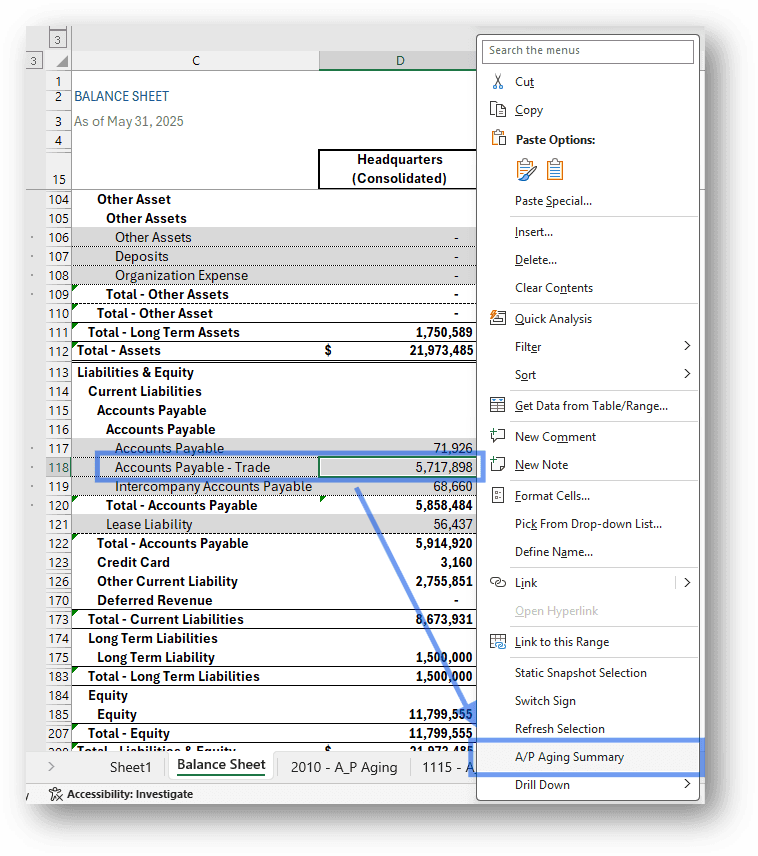Expand the Drill Down submenu arrow
This screenshot has width=758, height=856.
(x=687, y=784)
